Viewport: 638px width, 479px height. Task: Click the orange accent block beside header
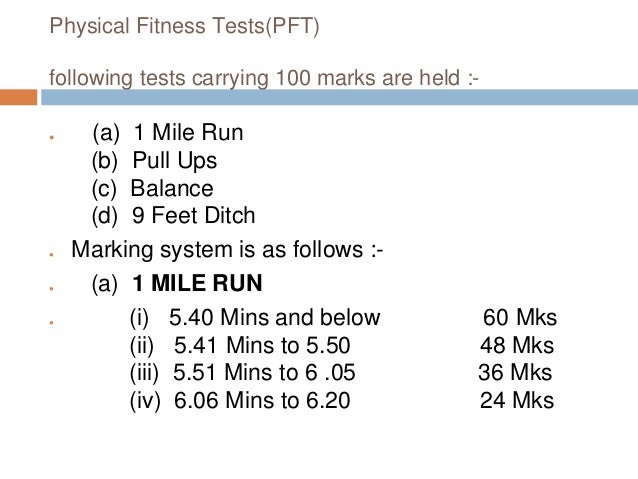[18, 97]
